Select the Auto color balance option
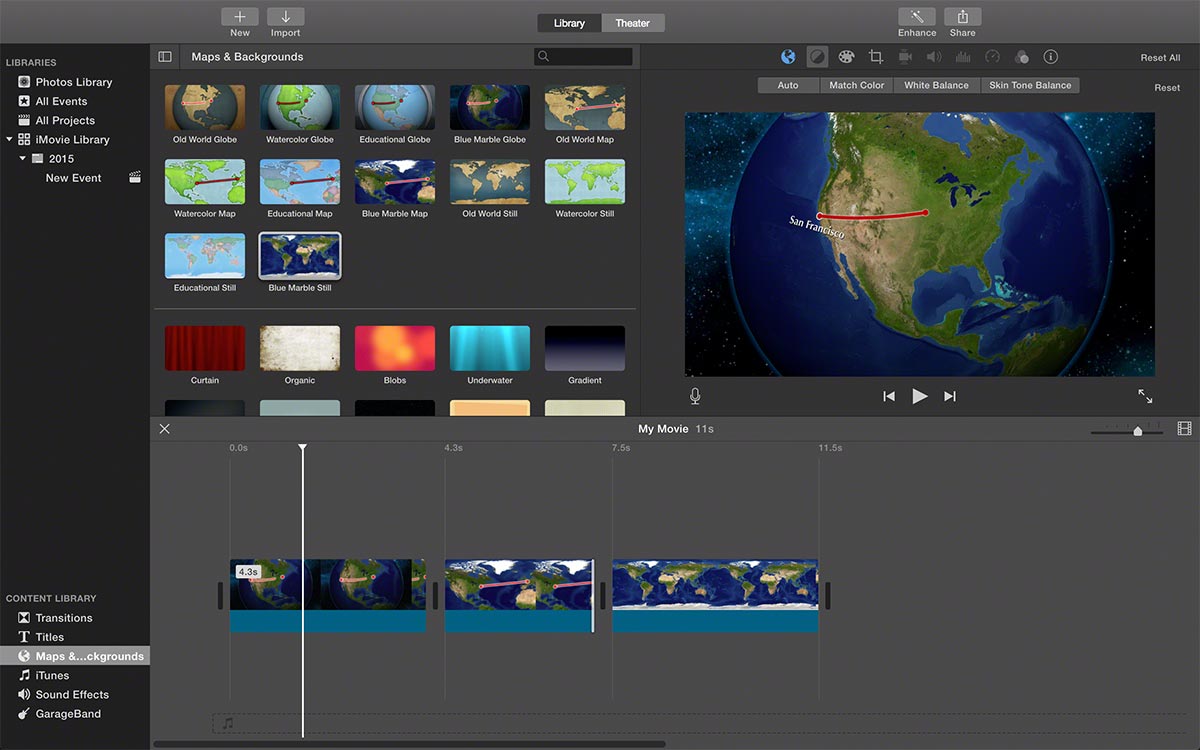The width and height of the screenshot is (1200, 750). click(788, 85)
